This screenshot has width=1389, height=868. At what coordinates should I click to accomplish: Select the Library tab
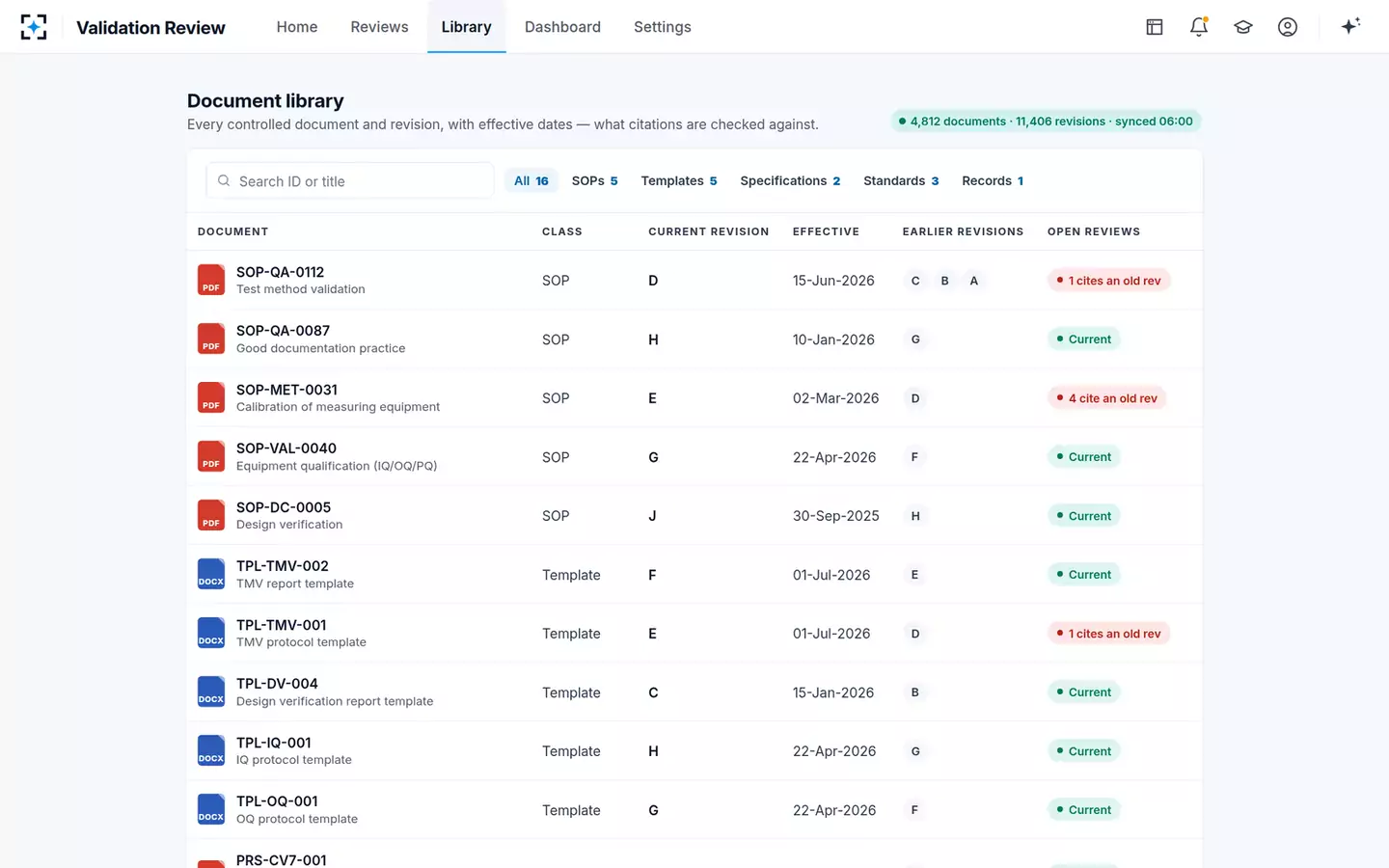(467, 27)
